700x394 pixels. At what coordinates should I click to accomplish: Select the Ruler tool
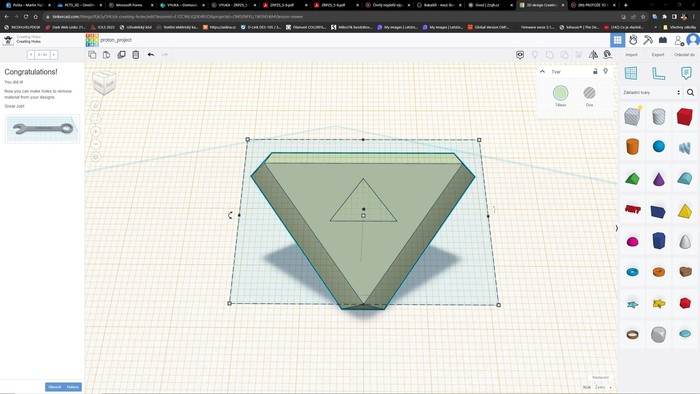658,73
